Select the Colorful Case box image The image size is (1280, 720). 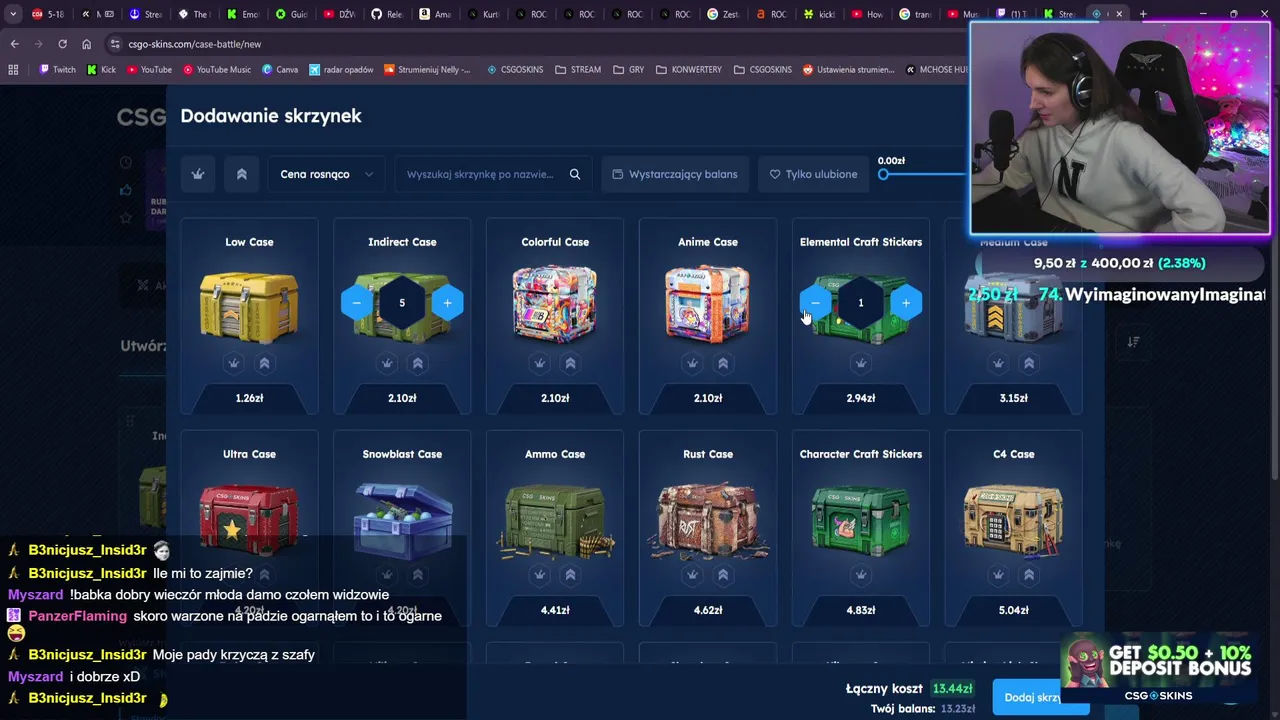click(555, 305)
